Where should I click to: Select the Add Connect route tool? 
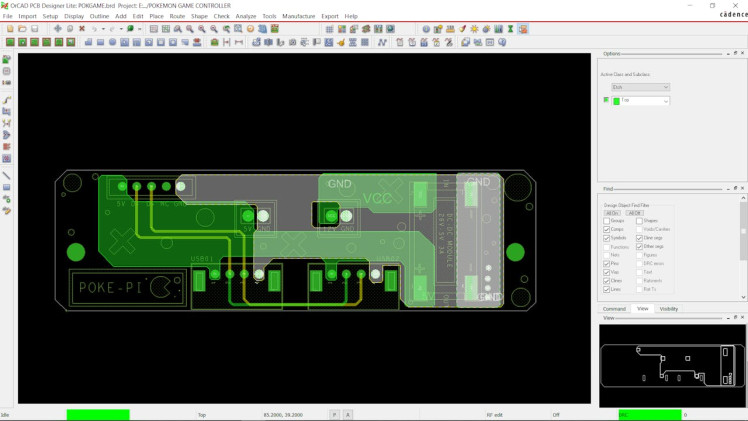coord(7,100)
